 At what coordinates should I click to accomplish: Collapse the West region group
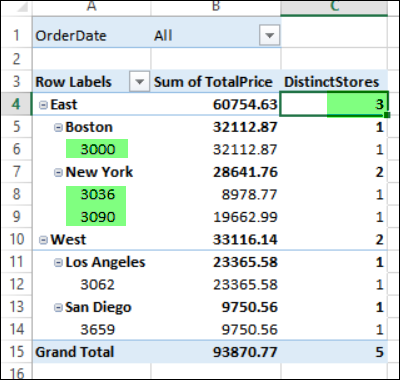(43, 240)
